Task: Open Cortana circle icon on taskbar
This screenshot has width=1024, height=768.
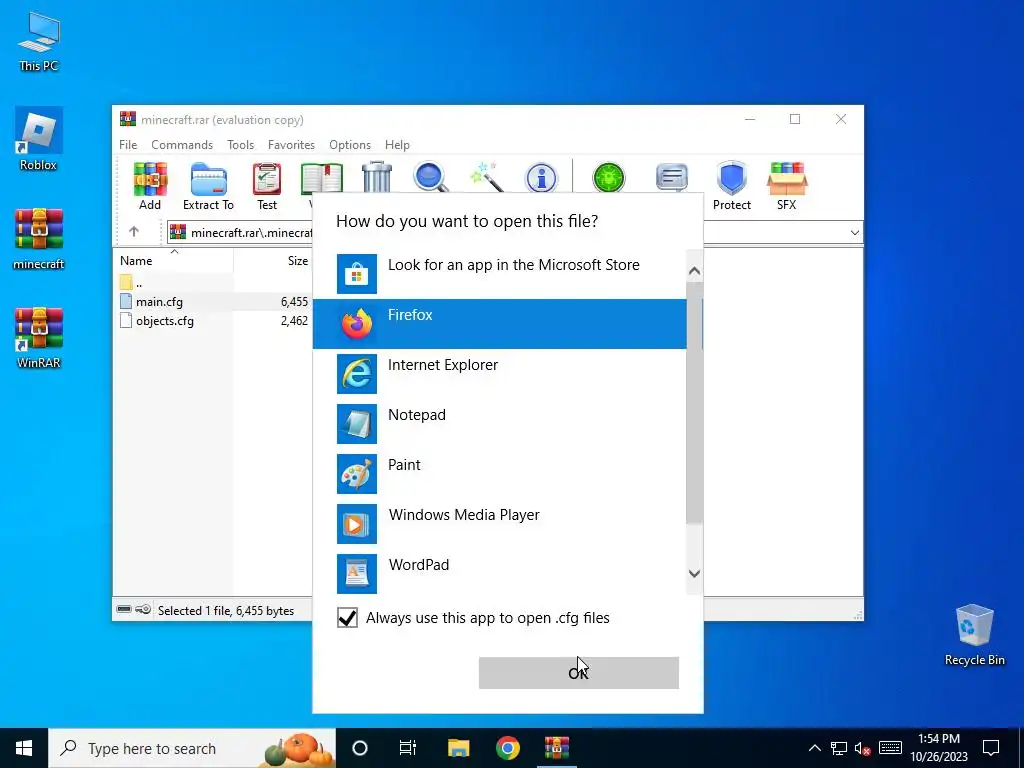Action: (x=359, y=748)
